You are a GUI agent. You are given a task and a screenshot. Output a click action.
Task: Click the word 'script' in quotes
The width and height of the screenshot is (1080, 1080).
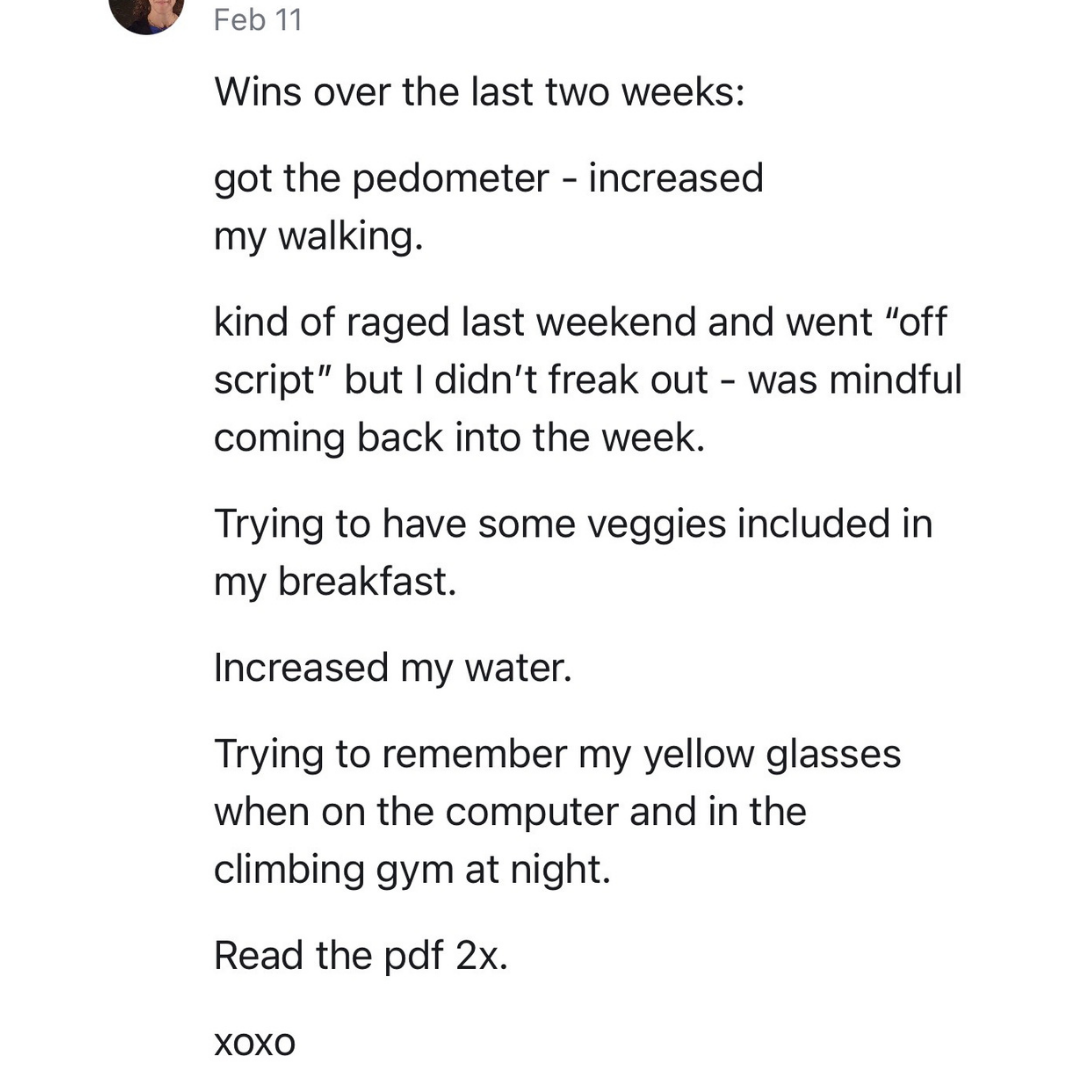[268, 381]
